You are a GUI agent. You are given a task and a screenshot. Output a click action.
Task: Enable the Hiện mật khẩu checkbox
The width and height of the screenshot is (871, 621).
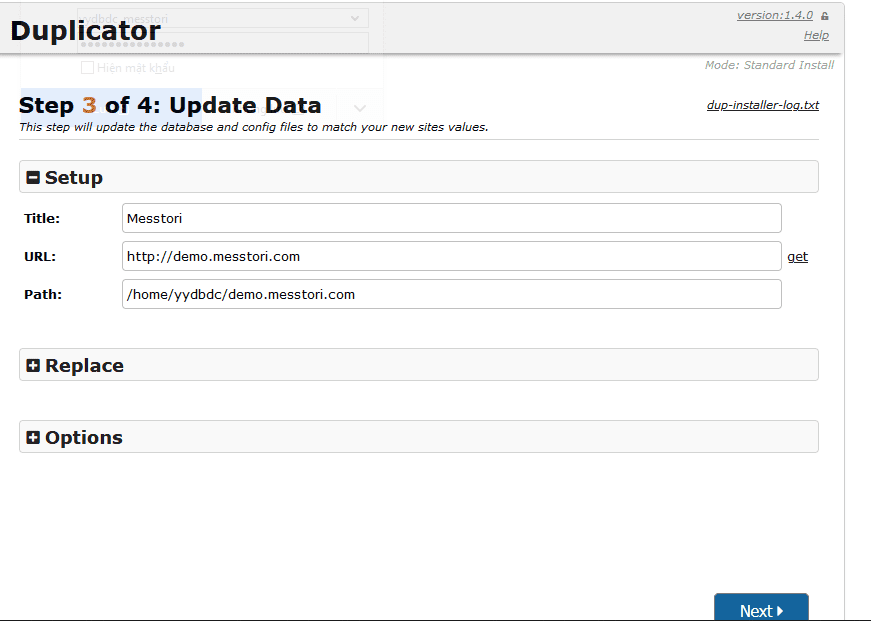coord(87,67)
